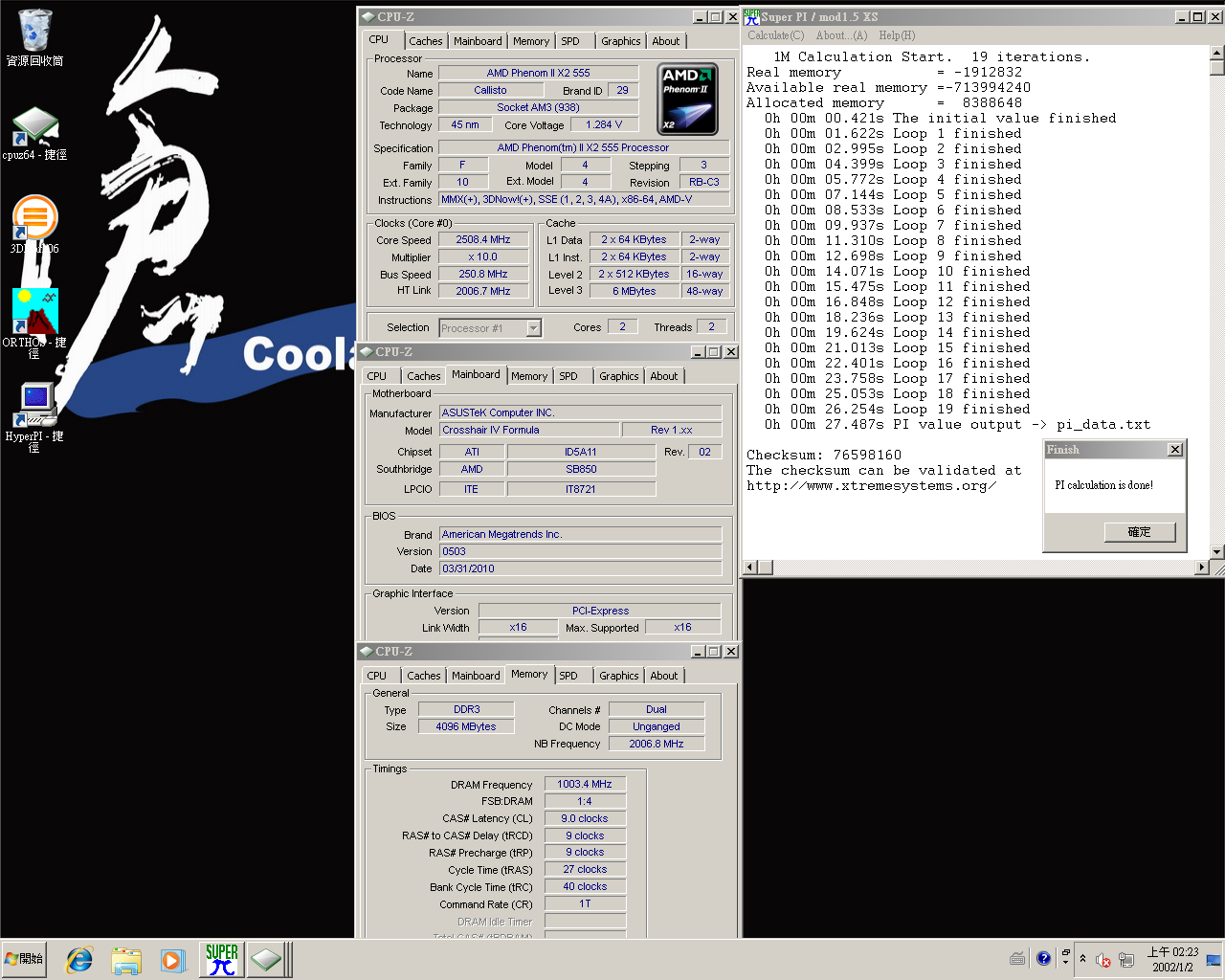This screenshot has height=980, width=1225.
Task: Click the Checksum: 76598160 line
Action: [824, 455]
